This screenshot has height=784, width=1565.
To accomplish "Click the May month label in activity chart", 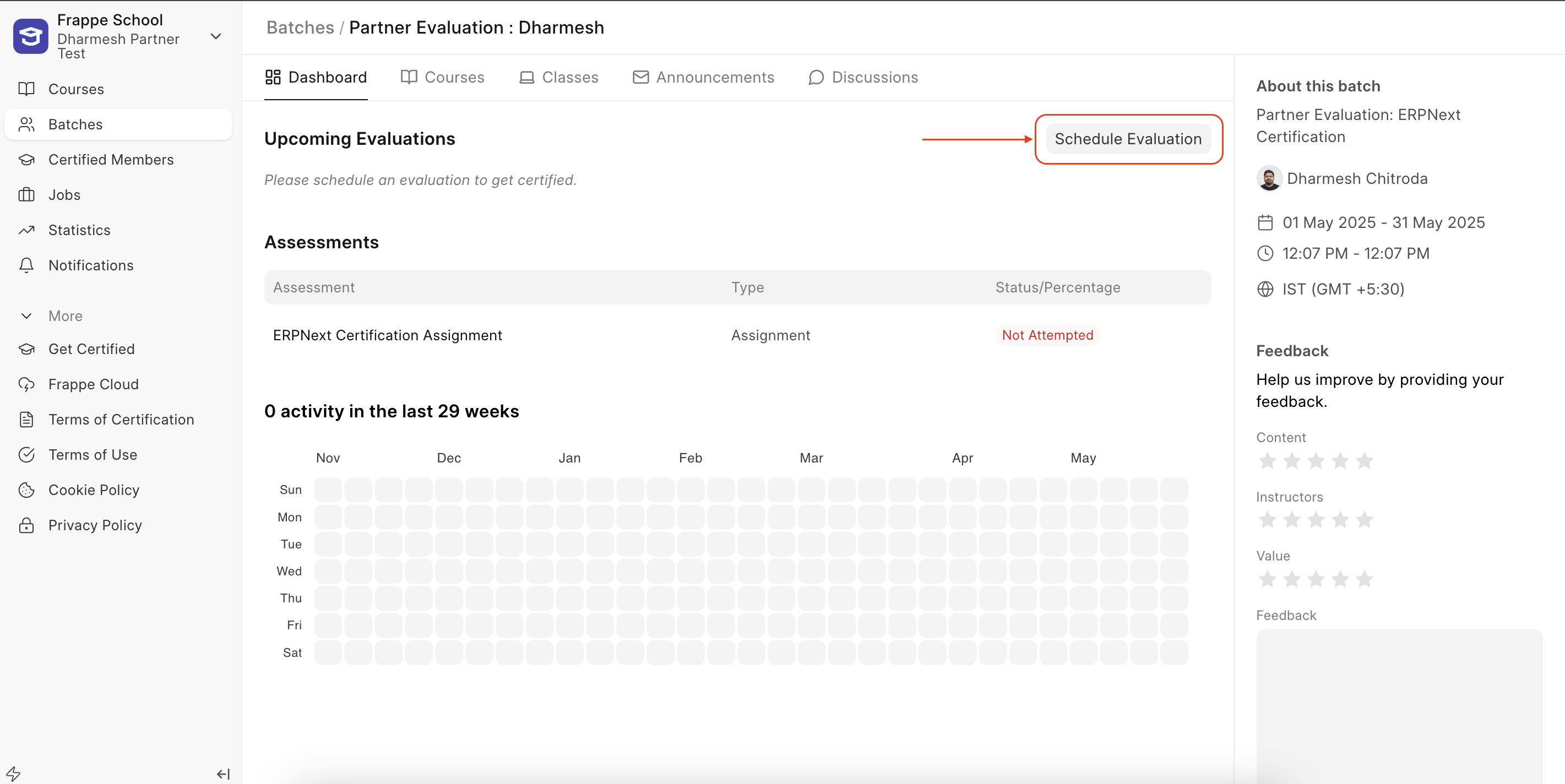I will (x=1083, y=458).
